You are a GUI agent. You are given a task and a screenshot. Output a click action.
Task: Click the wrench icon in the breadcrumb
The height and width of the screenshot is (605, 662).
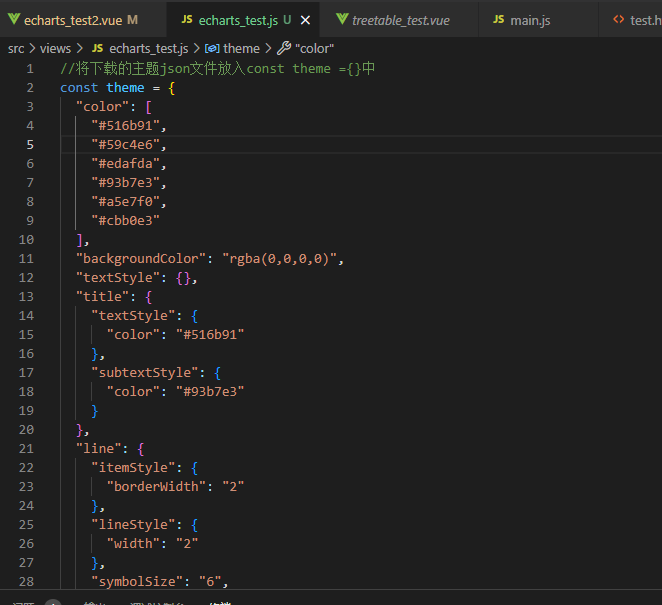coord(284,48)
